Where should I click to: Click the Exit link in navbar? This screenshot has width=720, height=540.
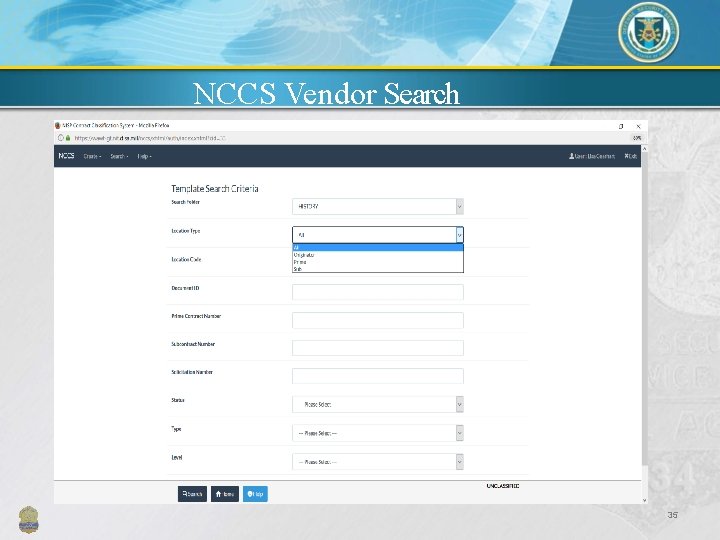[x=630, y=156]
